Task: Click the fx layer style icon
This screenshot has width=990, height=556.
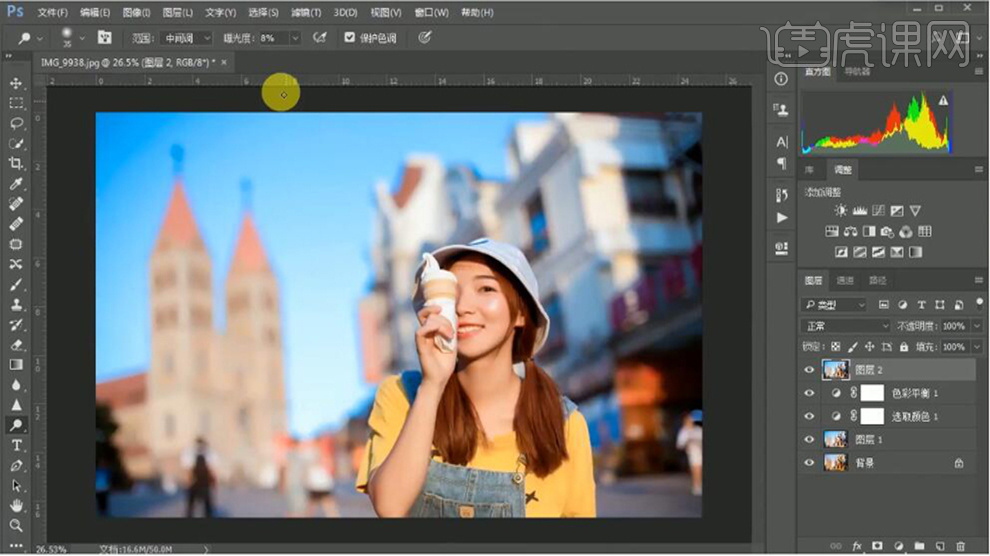Action: pyautogui.click(x=856, y=546)
